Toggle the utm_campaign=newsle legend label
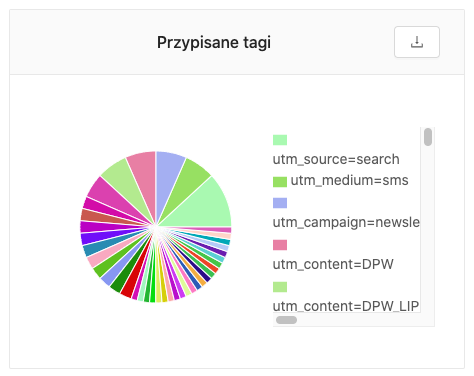The height and width of the screenshot is (376, 474). tap(346, 222)
